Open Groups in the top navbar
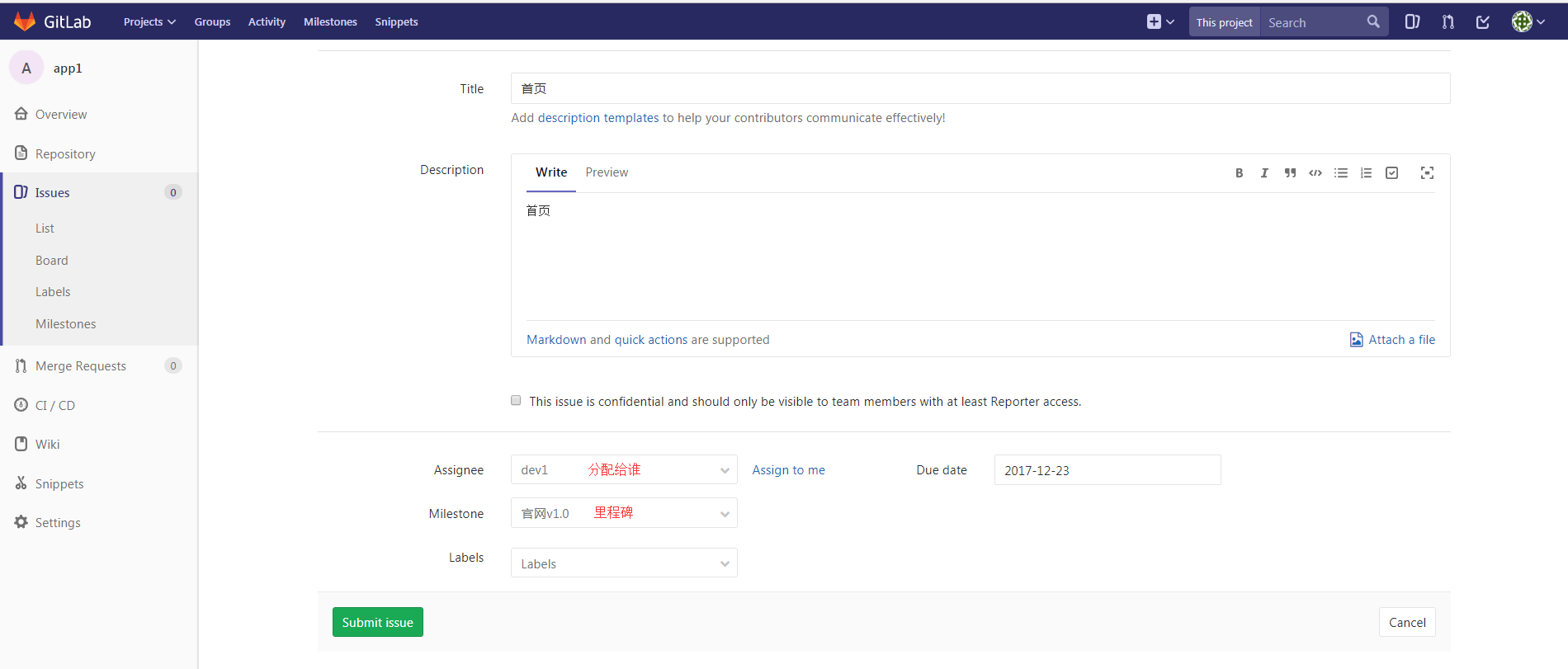Screen dimensions: 1568x669 pos(212,22)
